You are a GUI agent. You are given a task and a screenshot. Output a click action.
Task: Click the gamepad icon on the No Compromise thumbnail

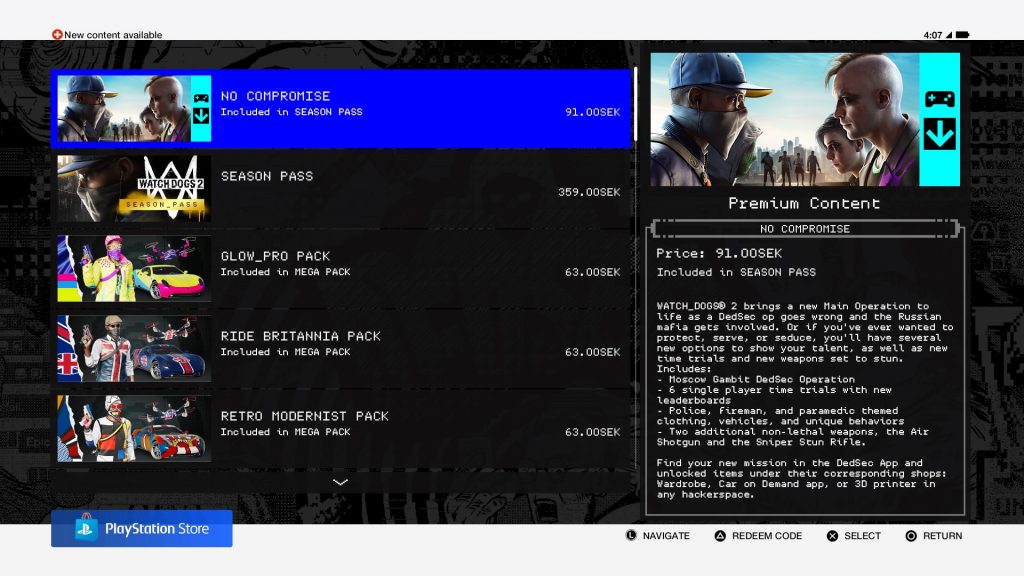click(201, 98)
